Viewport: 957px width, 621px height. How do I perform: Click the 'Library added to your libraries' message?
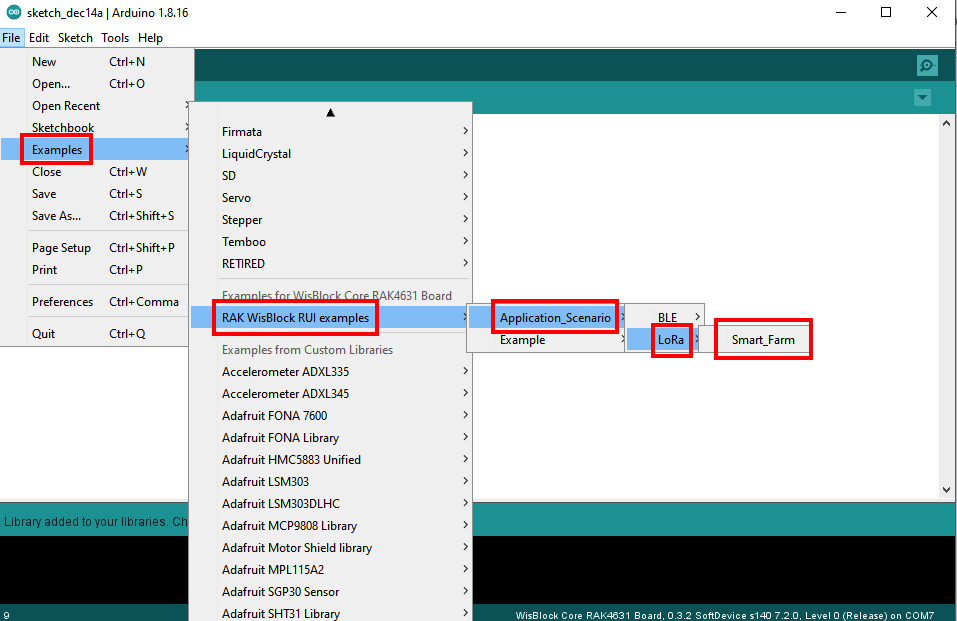tap(95, 521)
